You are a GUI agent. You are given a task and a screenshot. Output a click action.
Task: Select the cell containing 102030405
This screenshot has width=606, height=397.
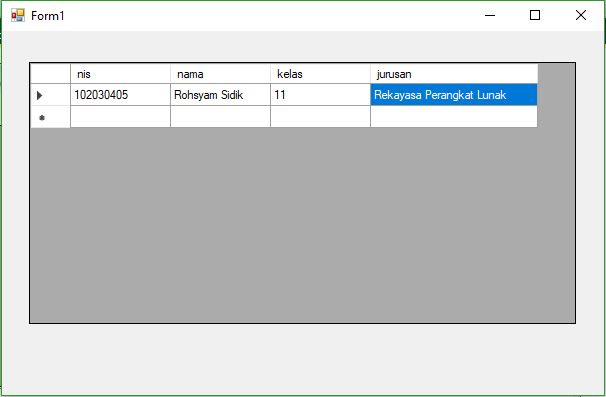tap(120, 95)
